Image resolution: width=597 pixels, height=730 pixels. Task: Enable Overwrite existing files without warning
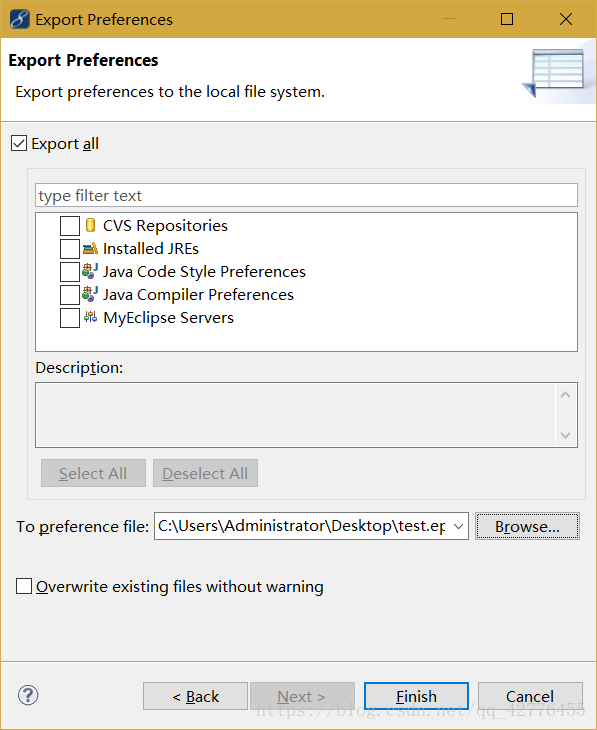(x=24, y=586)
